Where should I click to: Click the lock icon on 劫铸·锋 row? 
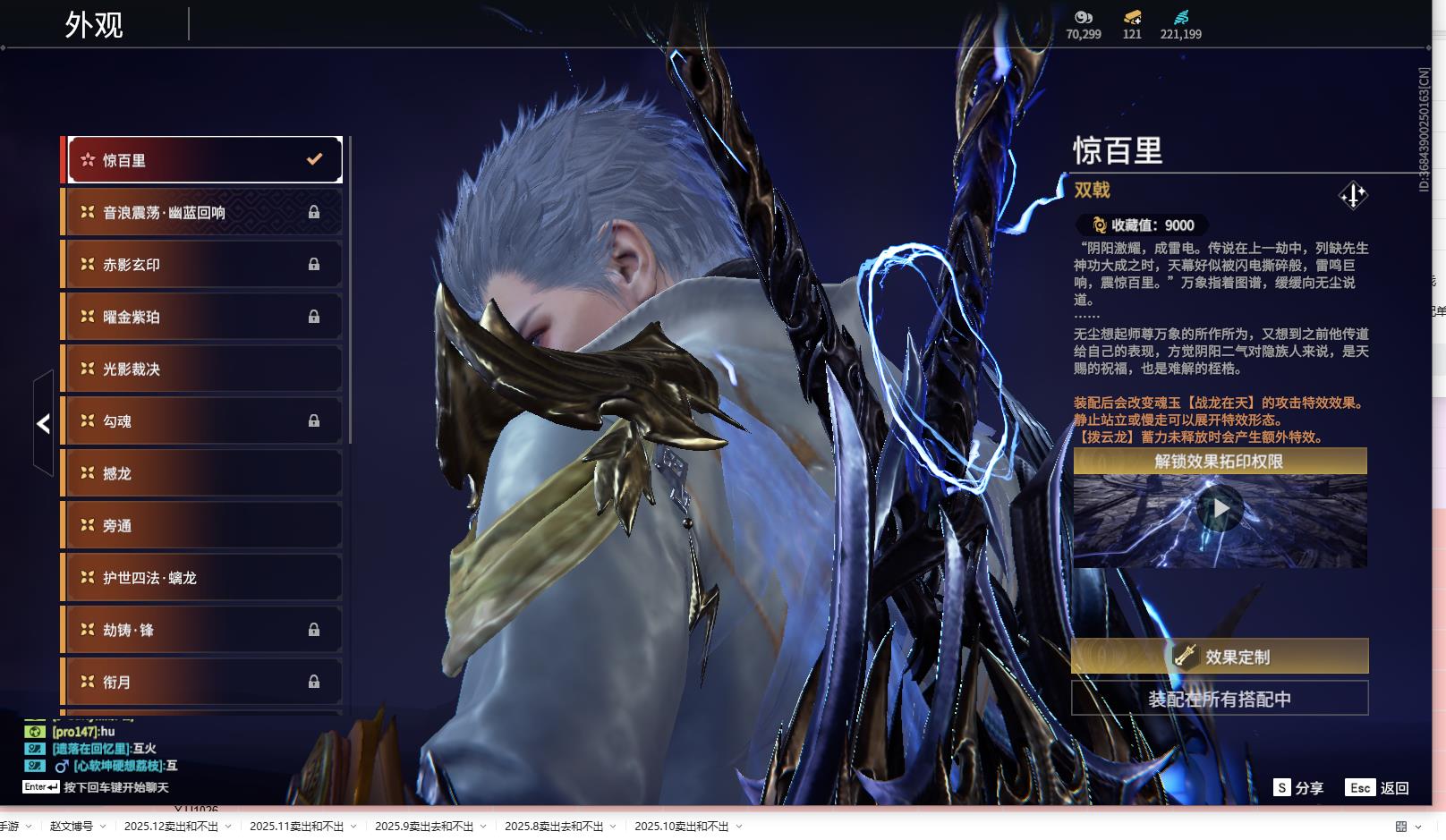(x=314, y=630)
